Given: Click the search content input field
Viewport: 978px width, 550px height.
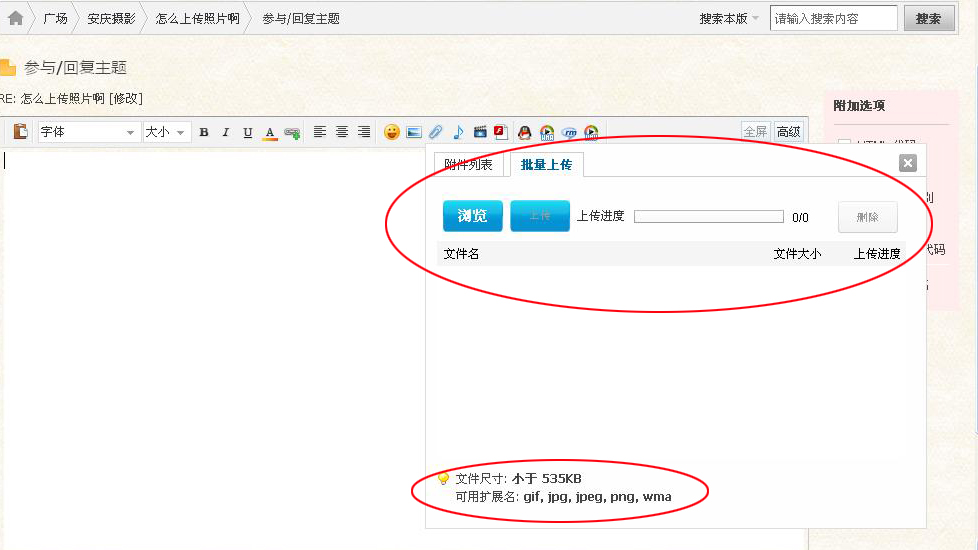Looking at the screenshot, I should point(833,18).
